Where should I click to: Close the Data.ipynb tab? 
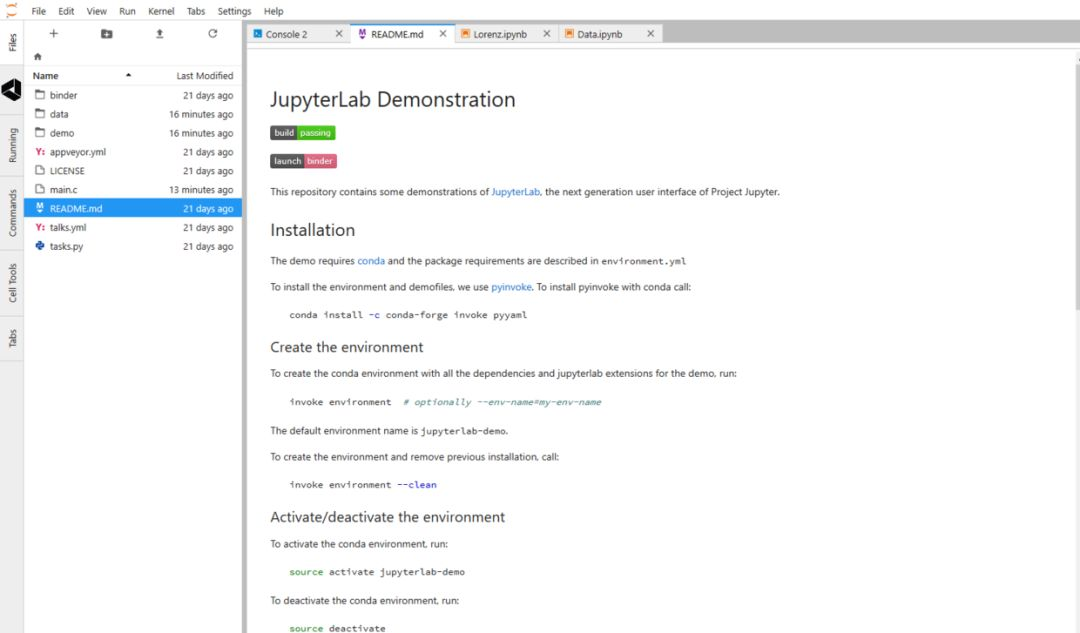click(651, 34)
